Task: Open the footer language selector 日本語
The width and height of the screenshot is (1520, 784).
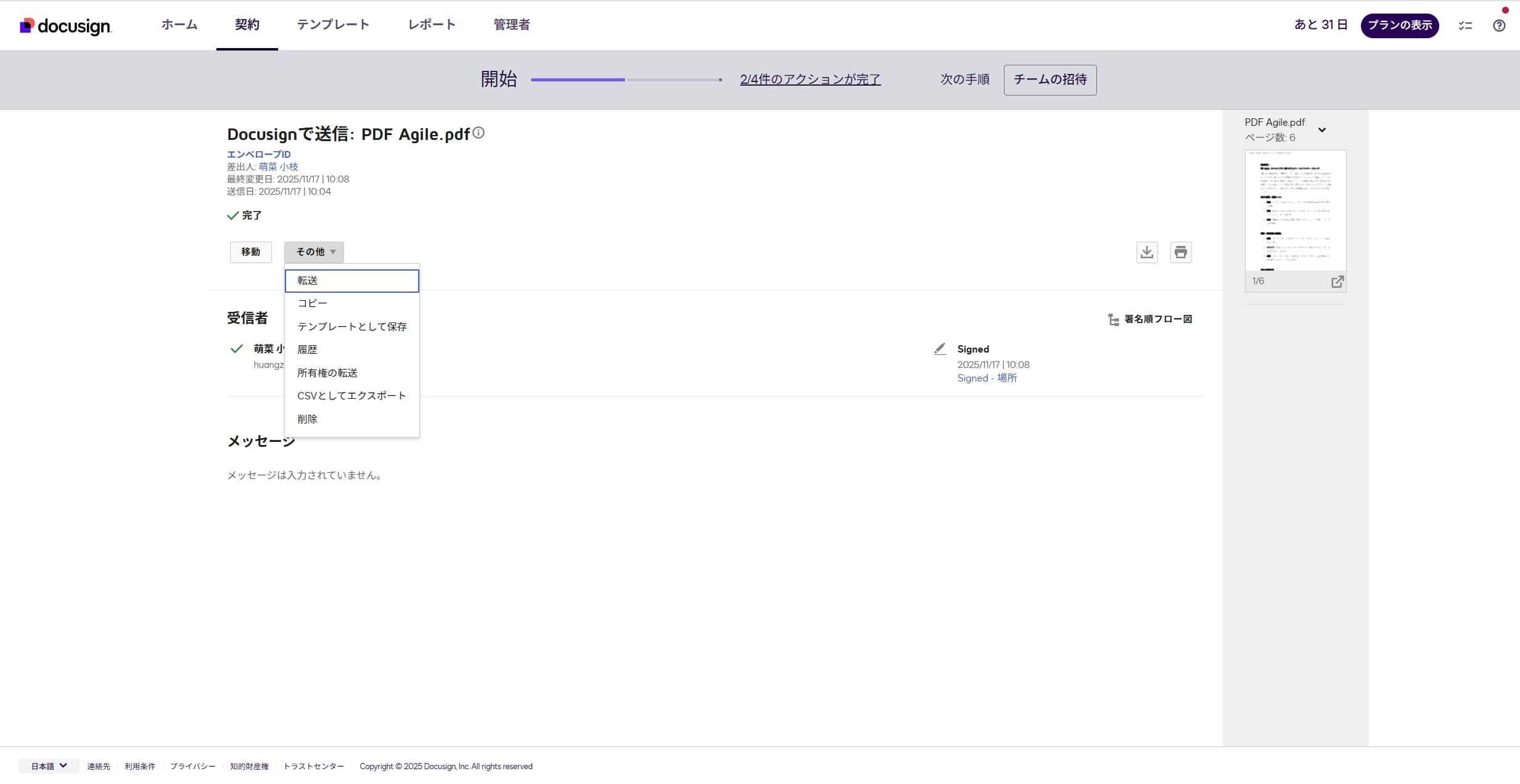Action: [x=47, y=766]
